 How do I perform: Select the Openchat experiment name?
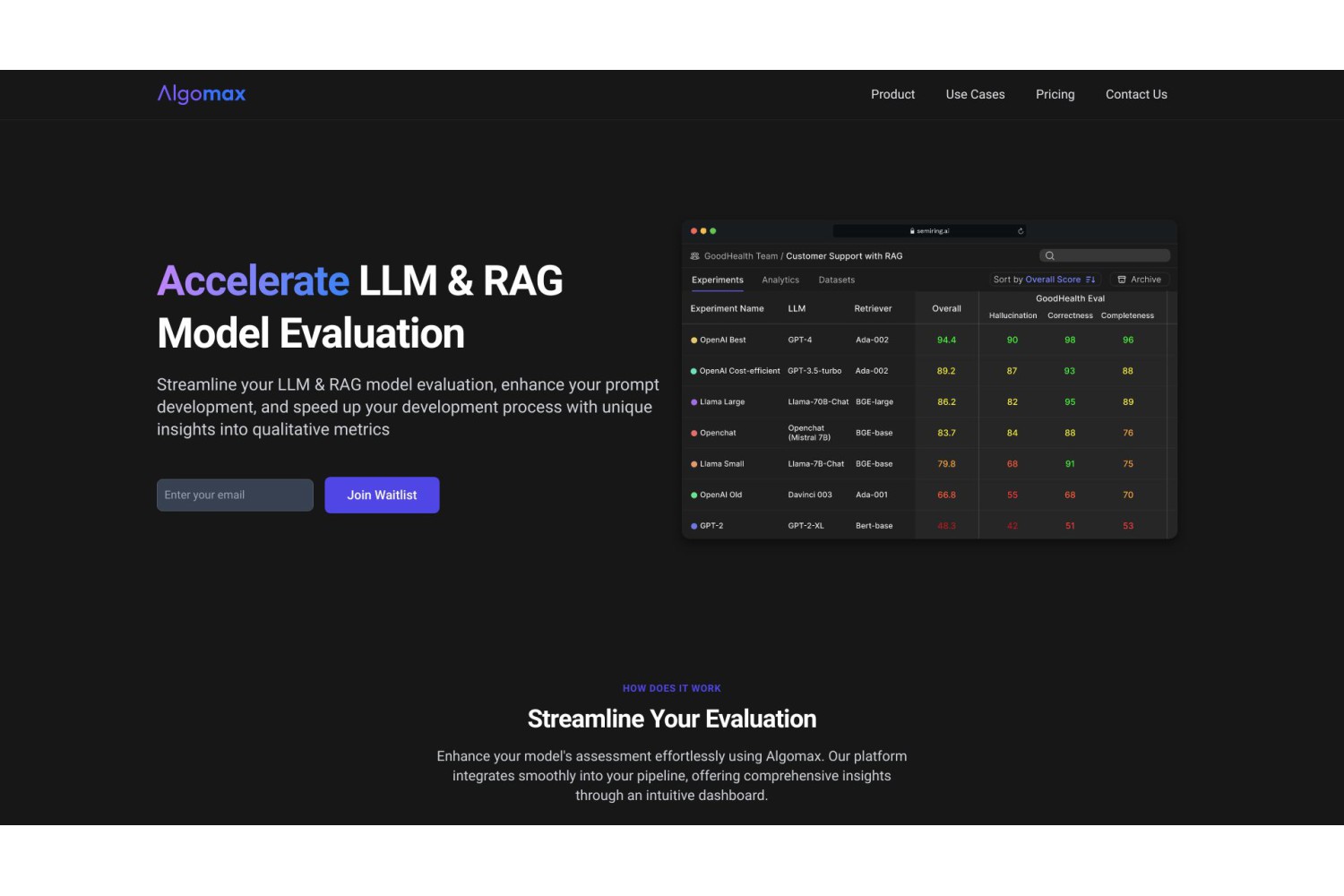tap(718, 433)
